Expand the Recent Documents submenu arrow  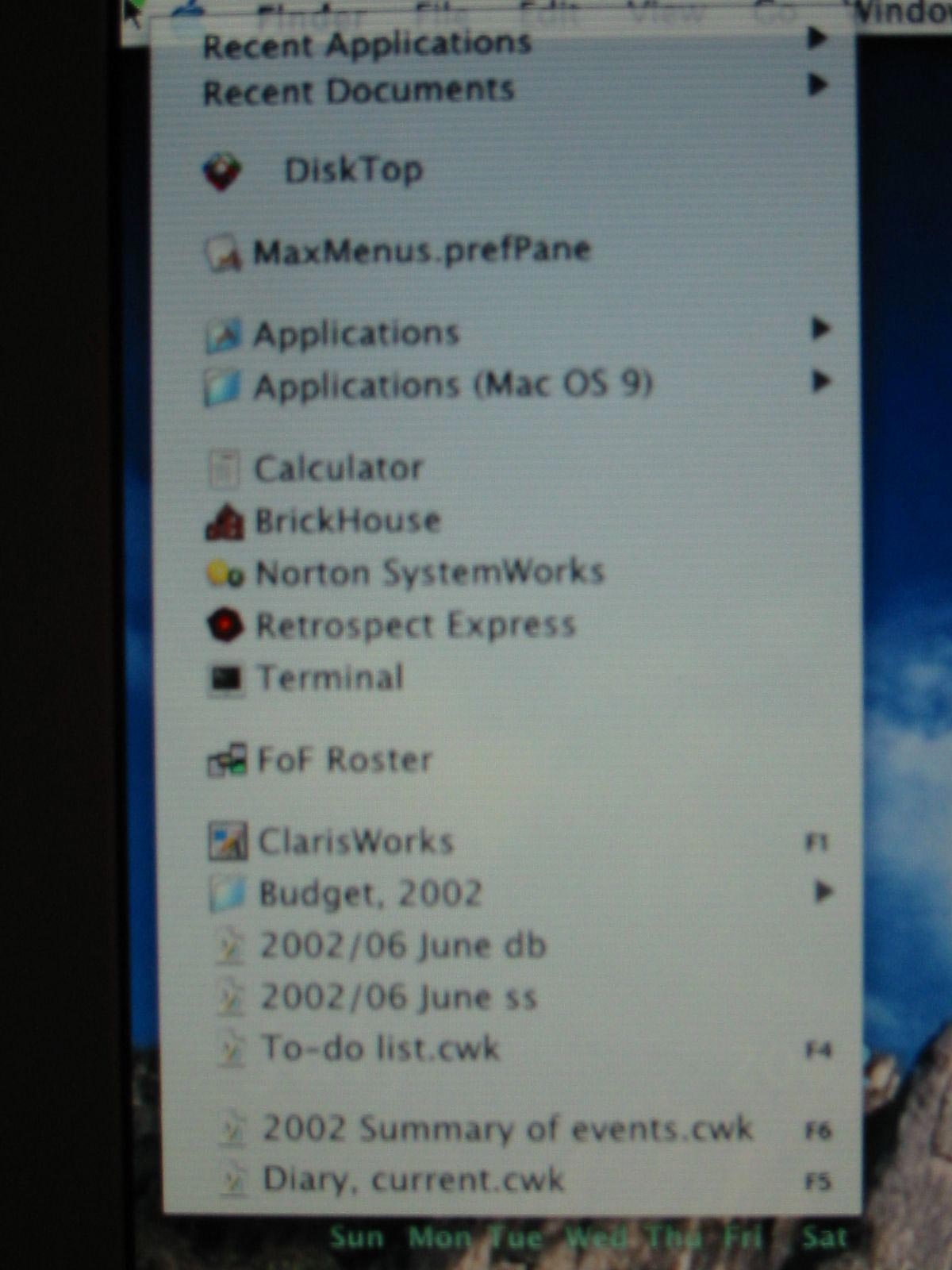coord(817,84)
